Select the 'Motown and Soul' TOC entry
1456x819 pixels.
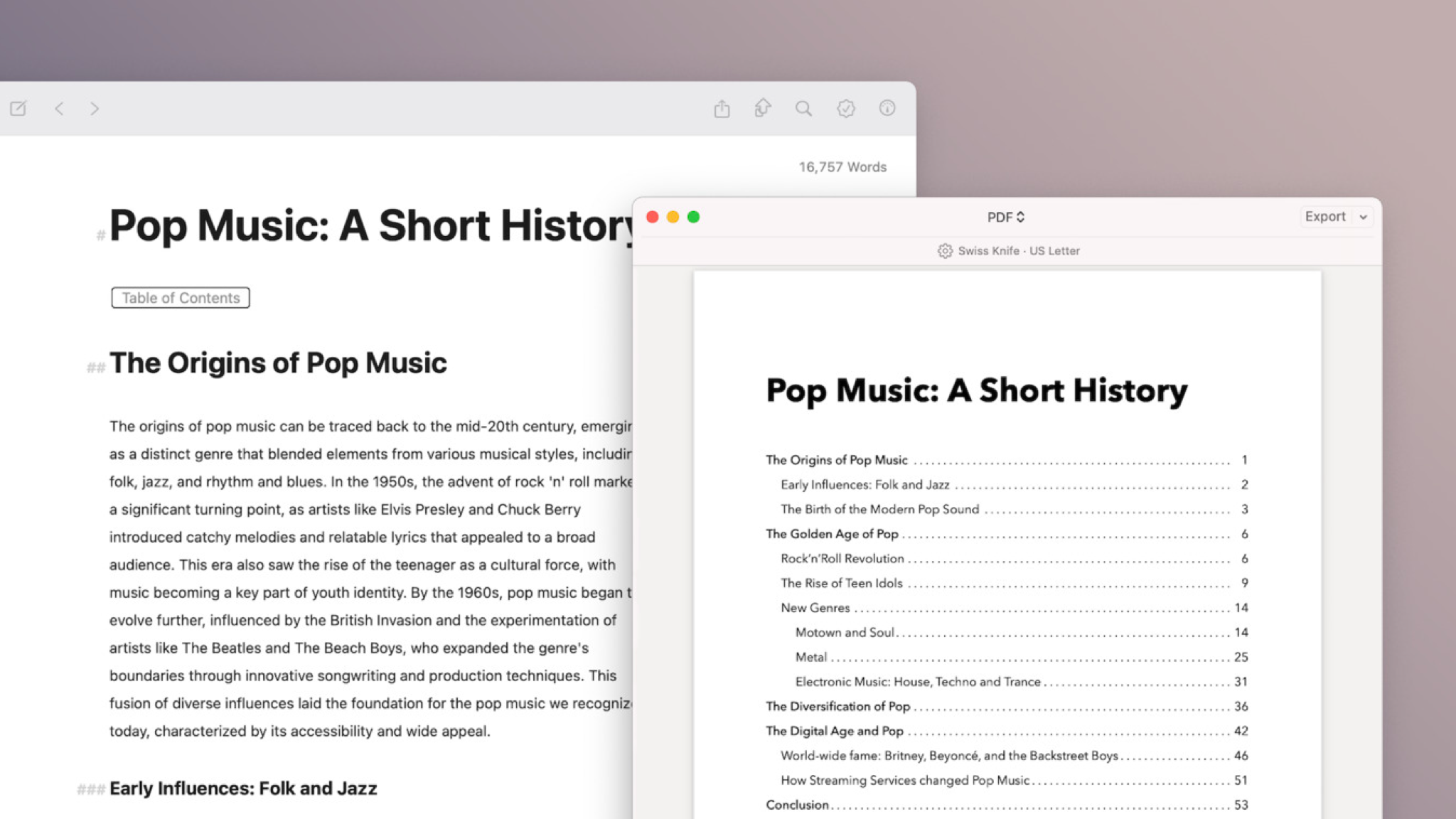[x=845, y=632]
